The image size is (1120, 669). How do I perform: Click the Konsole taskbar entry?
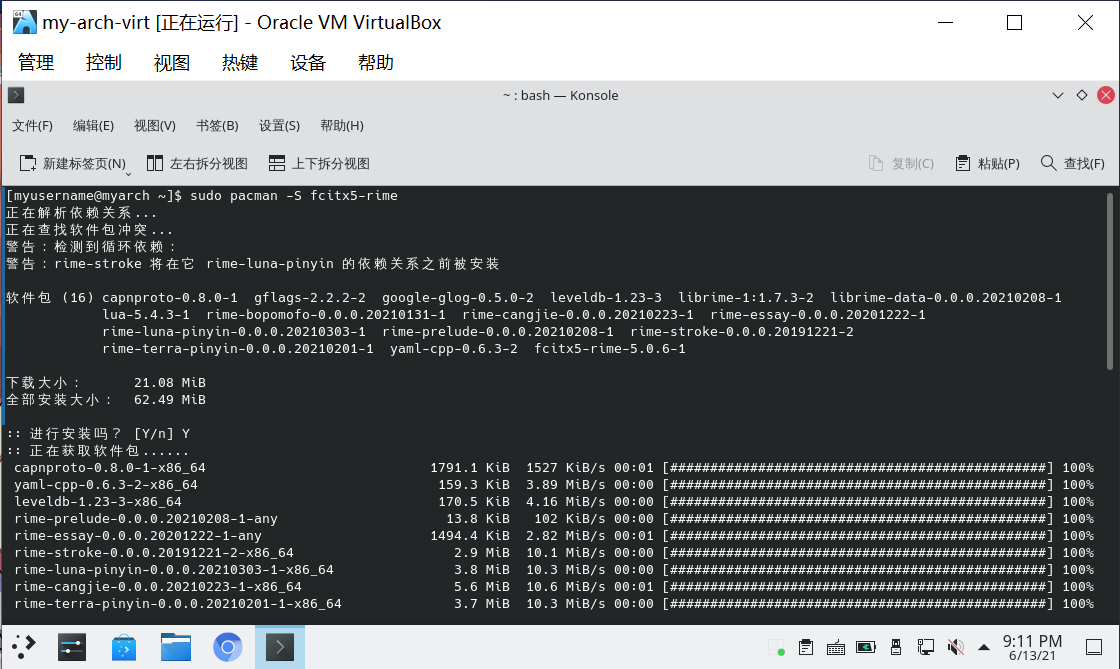[279, 647]
